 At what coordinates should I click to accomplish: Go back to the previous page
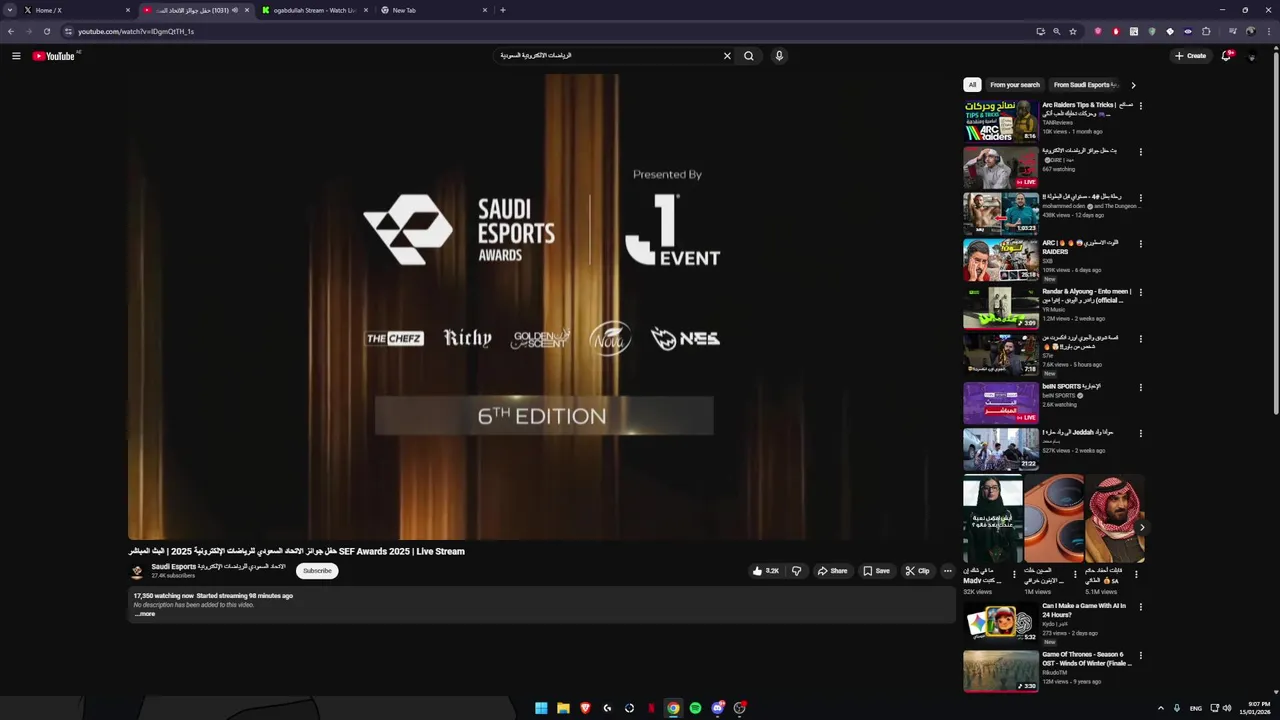click(x=11, y=31)
